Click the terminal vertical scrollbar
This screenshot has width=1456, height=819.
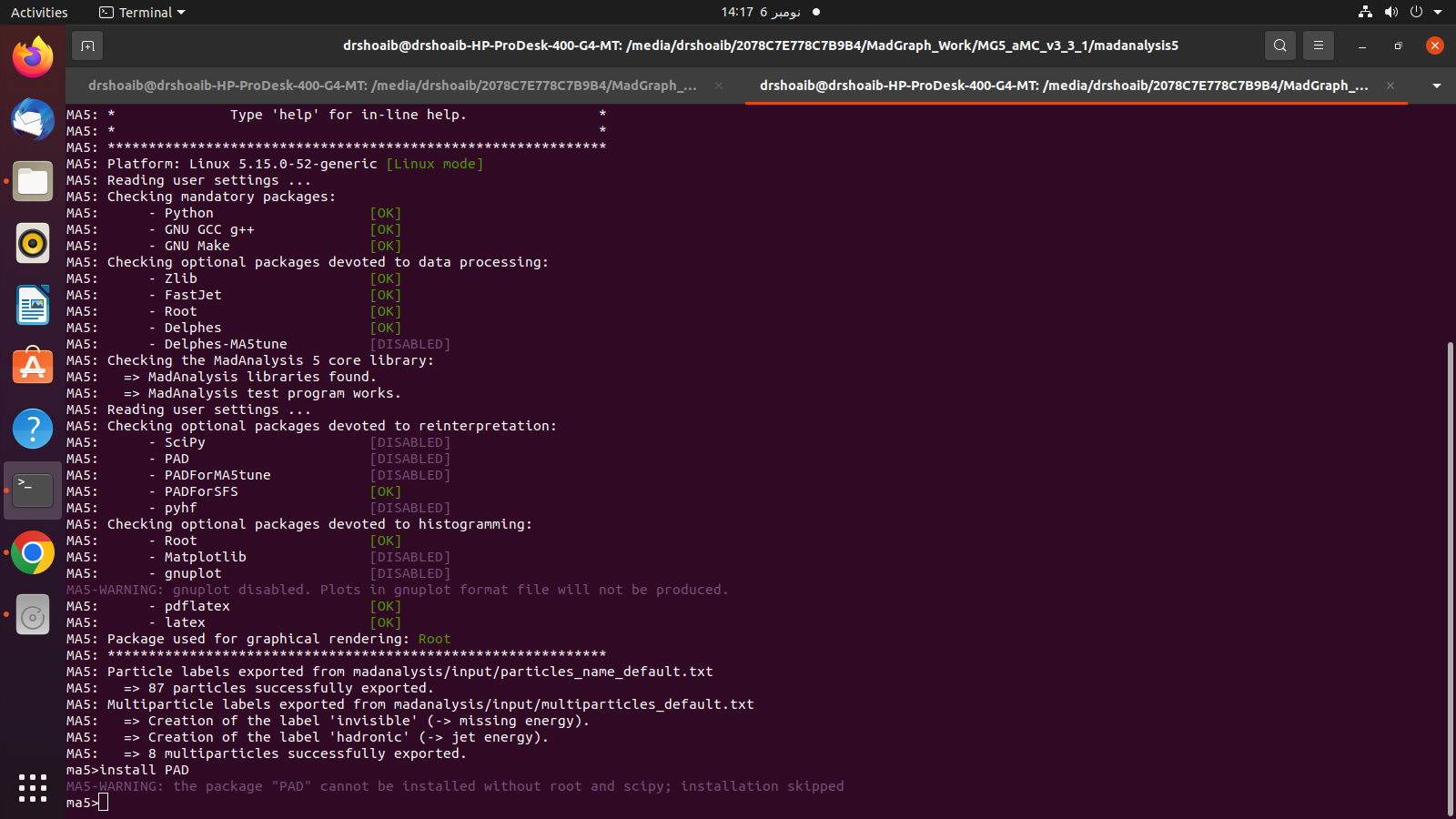point(1450,580)
